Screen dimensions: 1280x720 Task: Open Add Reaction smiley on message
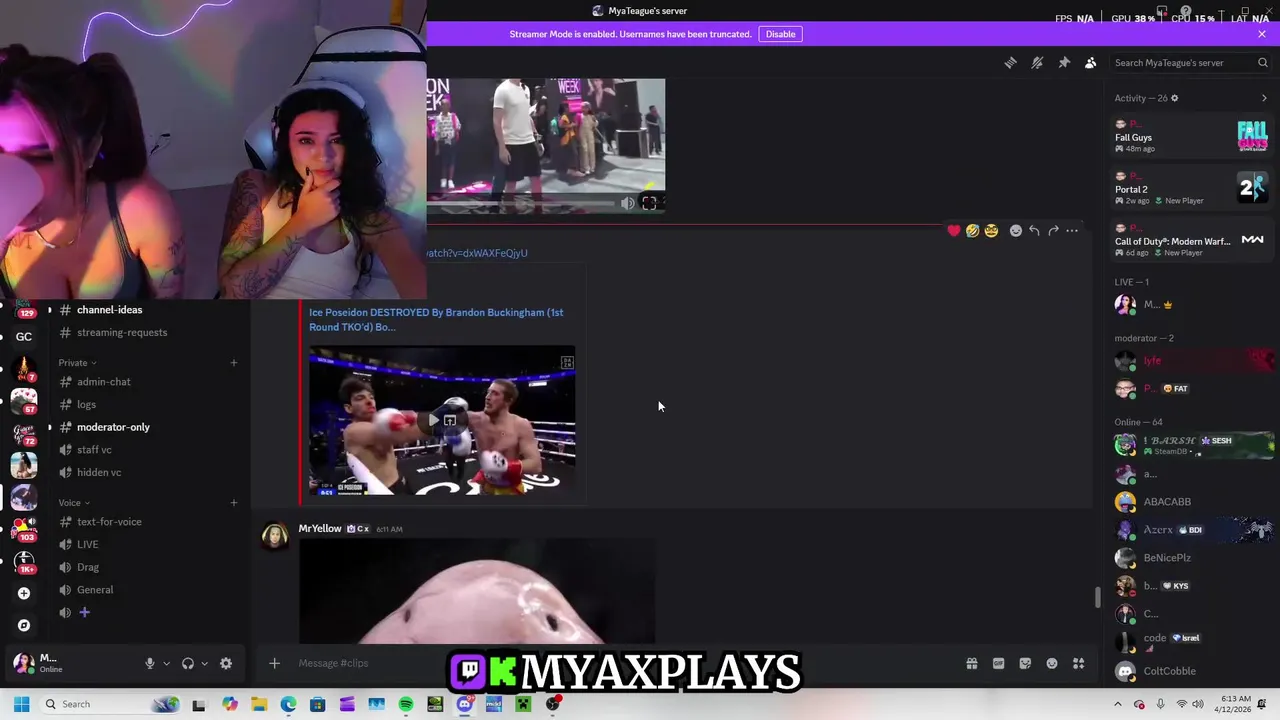coord(1016,231)
